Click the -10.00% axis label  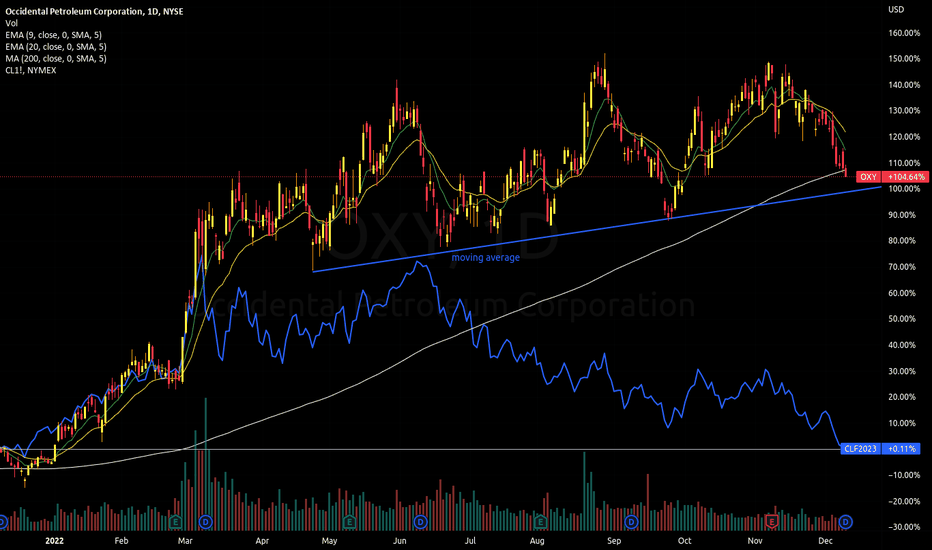pyautogui.click(x=904, y=474)
